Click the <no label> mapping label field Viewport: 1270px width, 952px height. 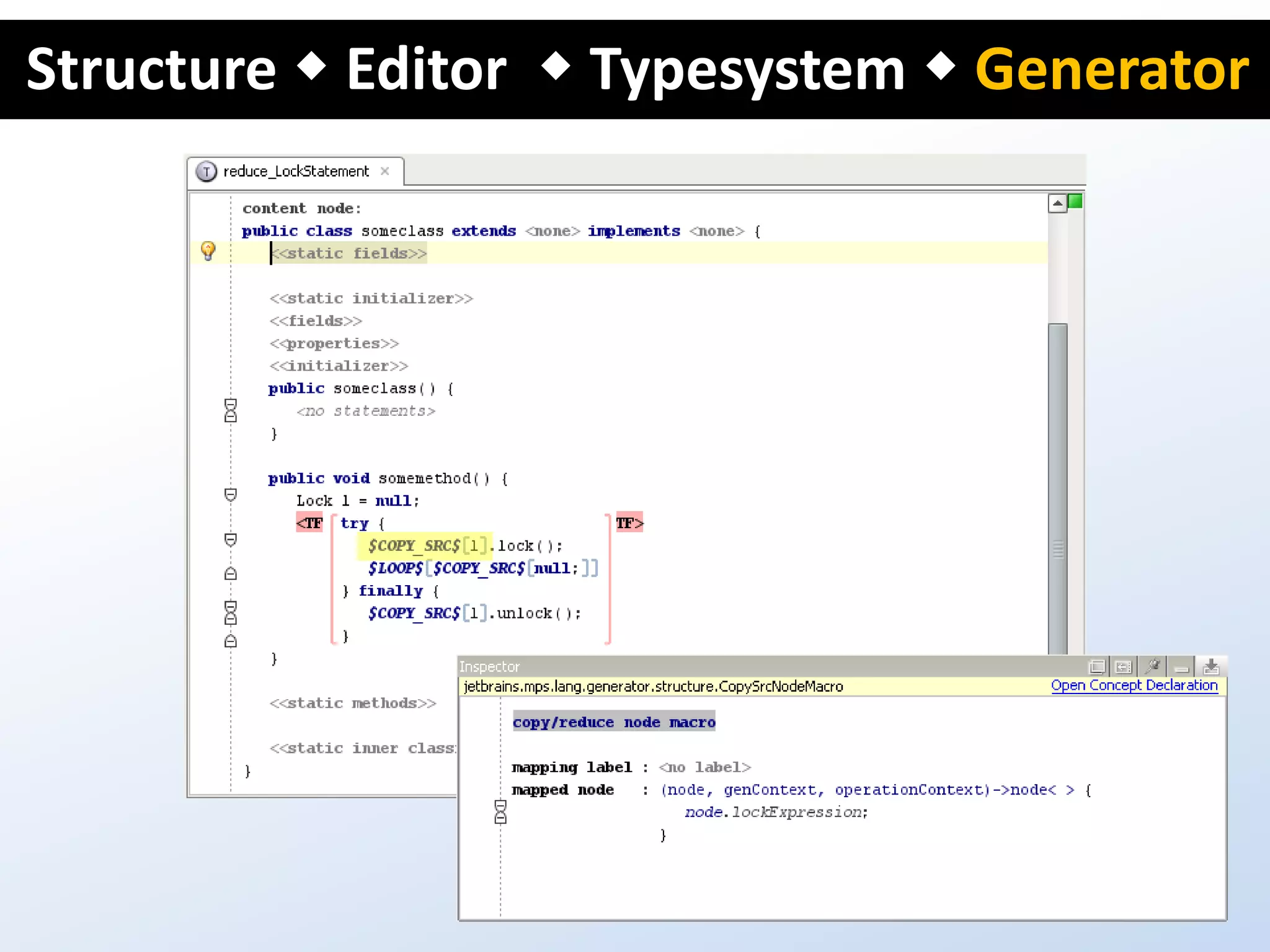704,767
